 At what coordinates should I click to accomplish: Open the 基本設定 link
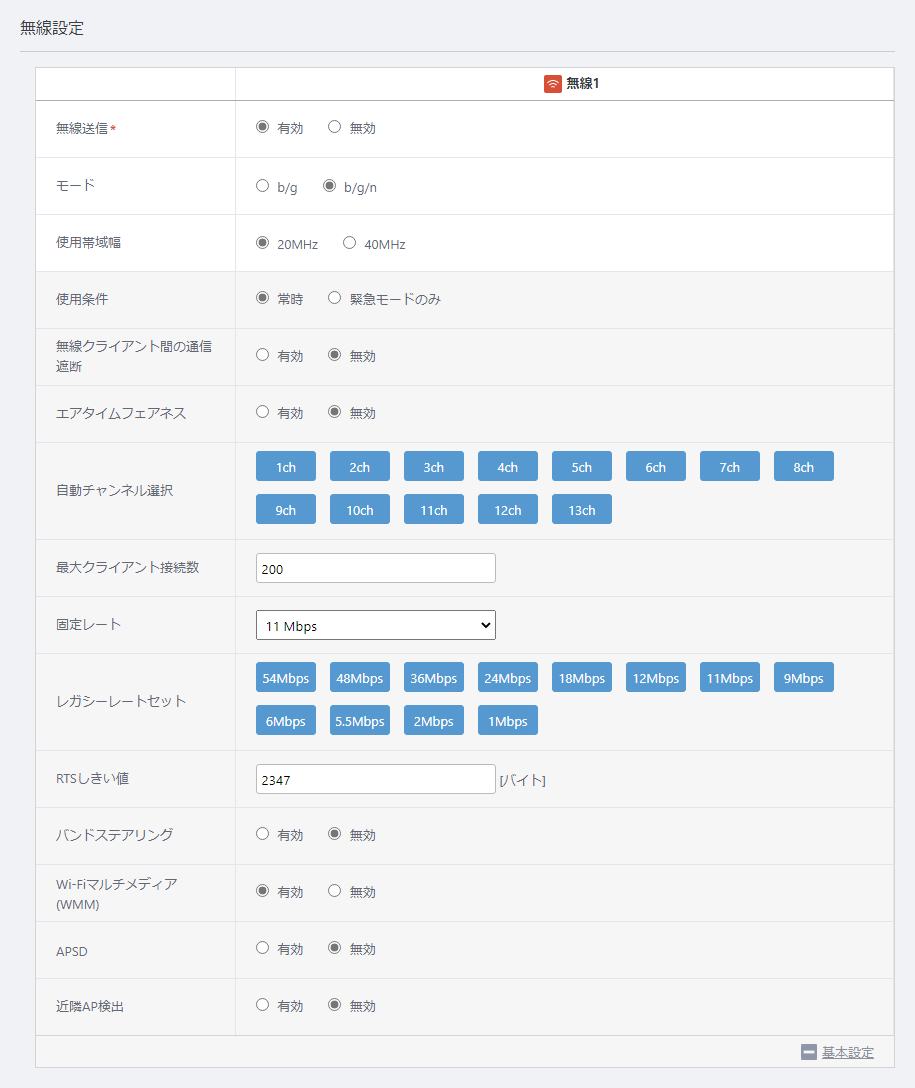(848, 1052)
